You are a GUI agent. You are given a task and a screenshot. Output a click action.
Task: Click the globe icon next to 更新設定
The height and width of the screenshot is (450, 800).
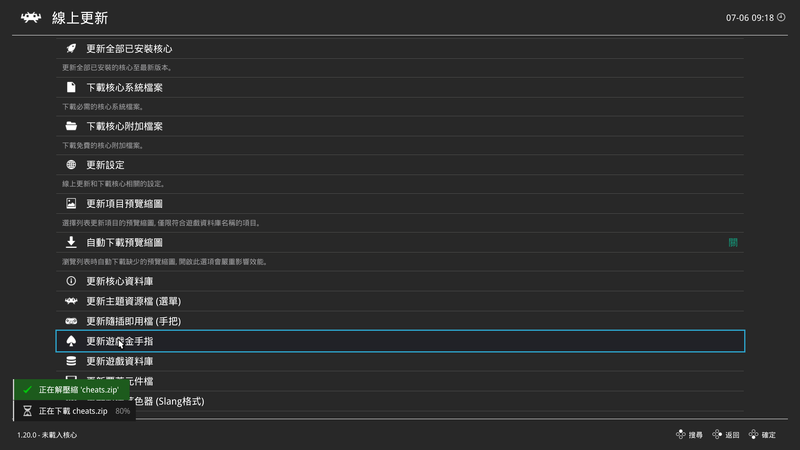[x=71, y=165]
